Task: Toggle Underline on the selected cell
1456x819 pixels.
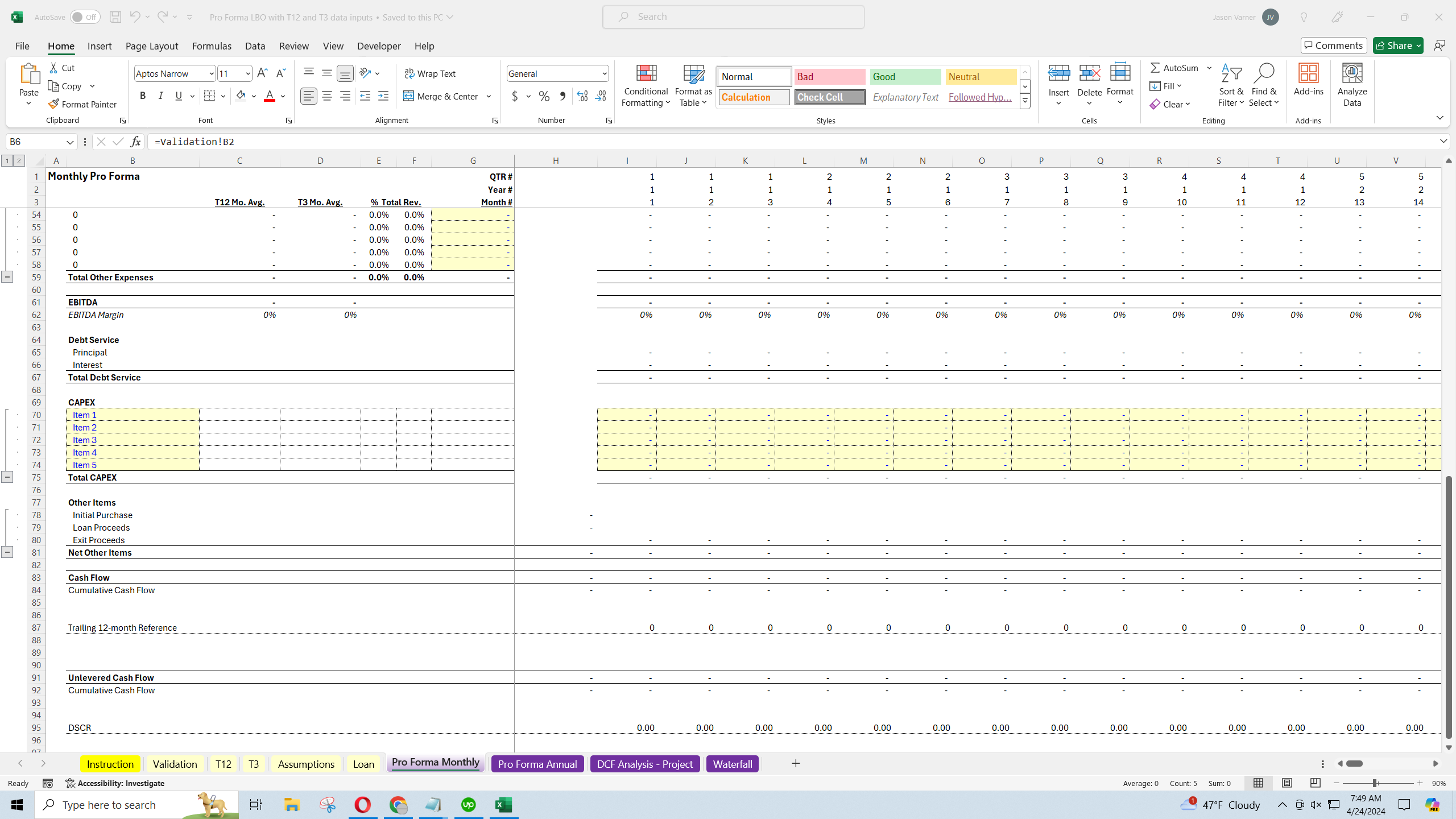Action: [178, 96]
